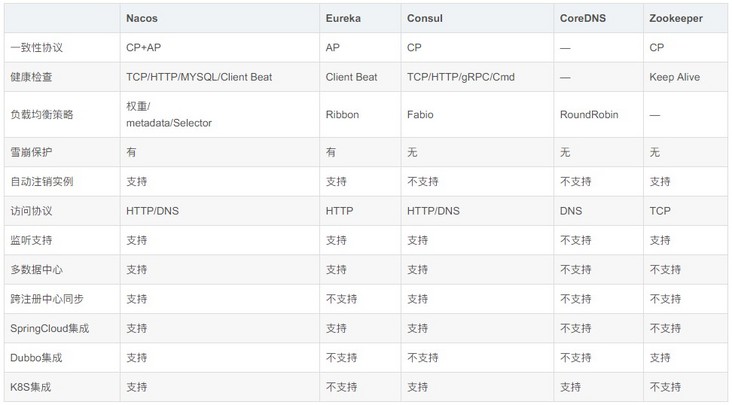Click the CP+AP cell under Nacos

pos(143,47)
